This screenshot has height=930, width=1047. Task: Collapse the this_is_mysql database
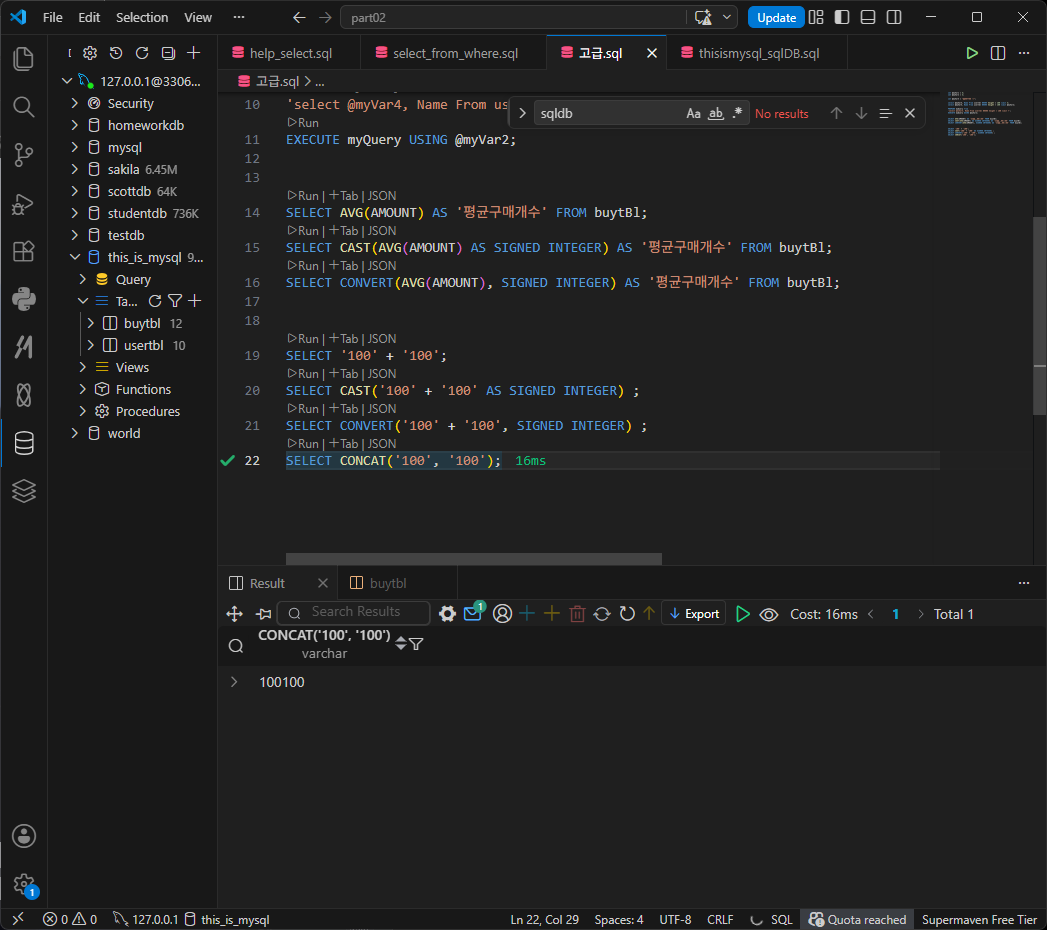coord(75,257)
